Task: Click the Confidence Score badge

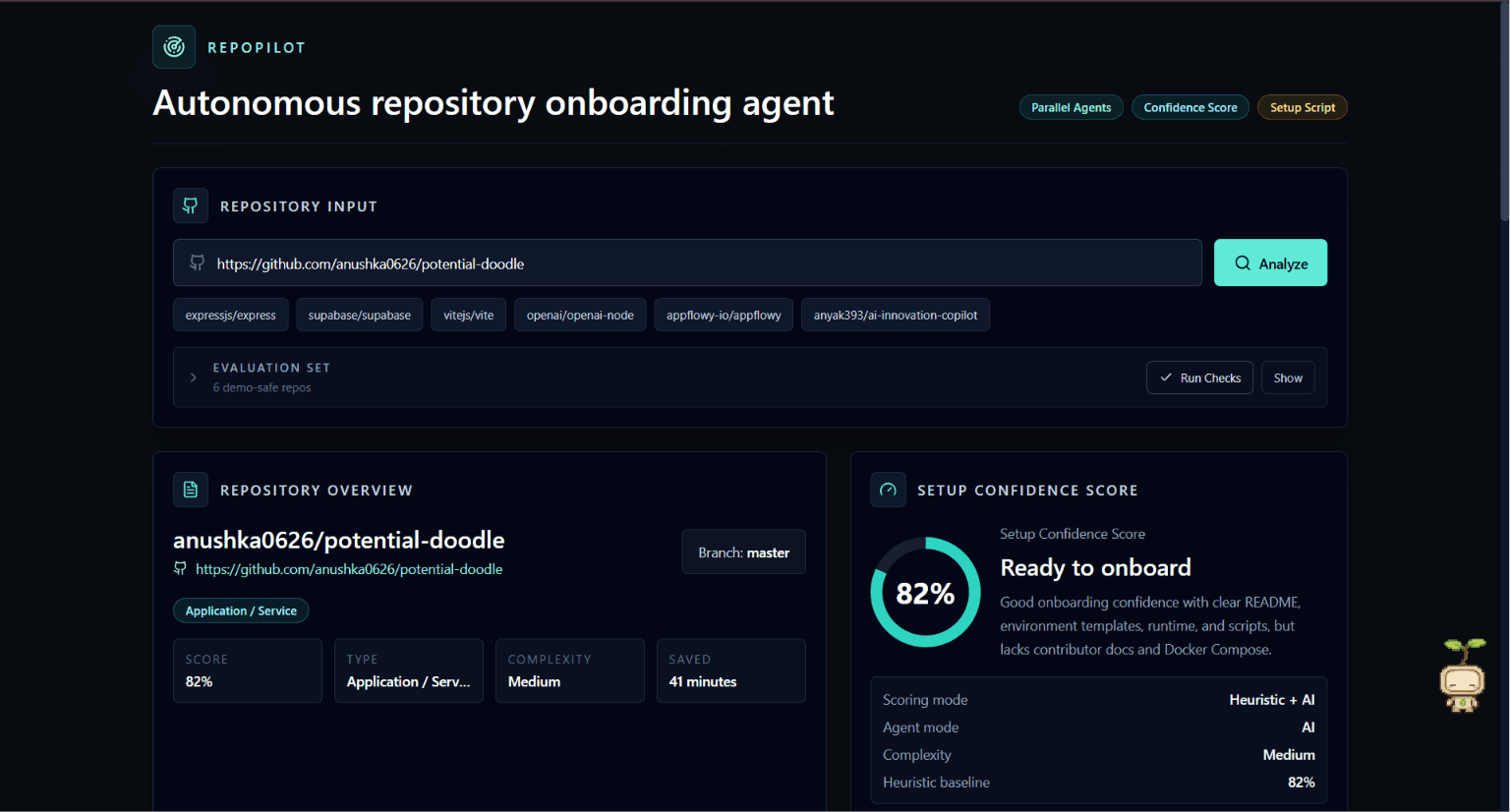Action: 1191,107
